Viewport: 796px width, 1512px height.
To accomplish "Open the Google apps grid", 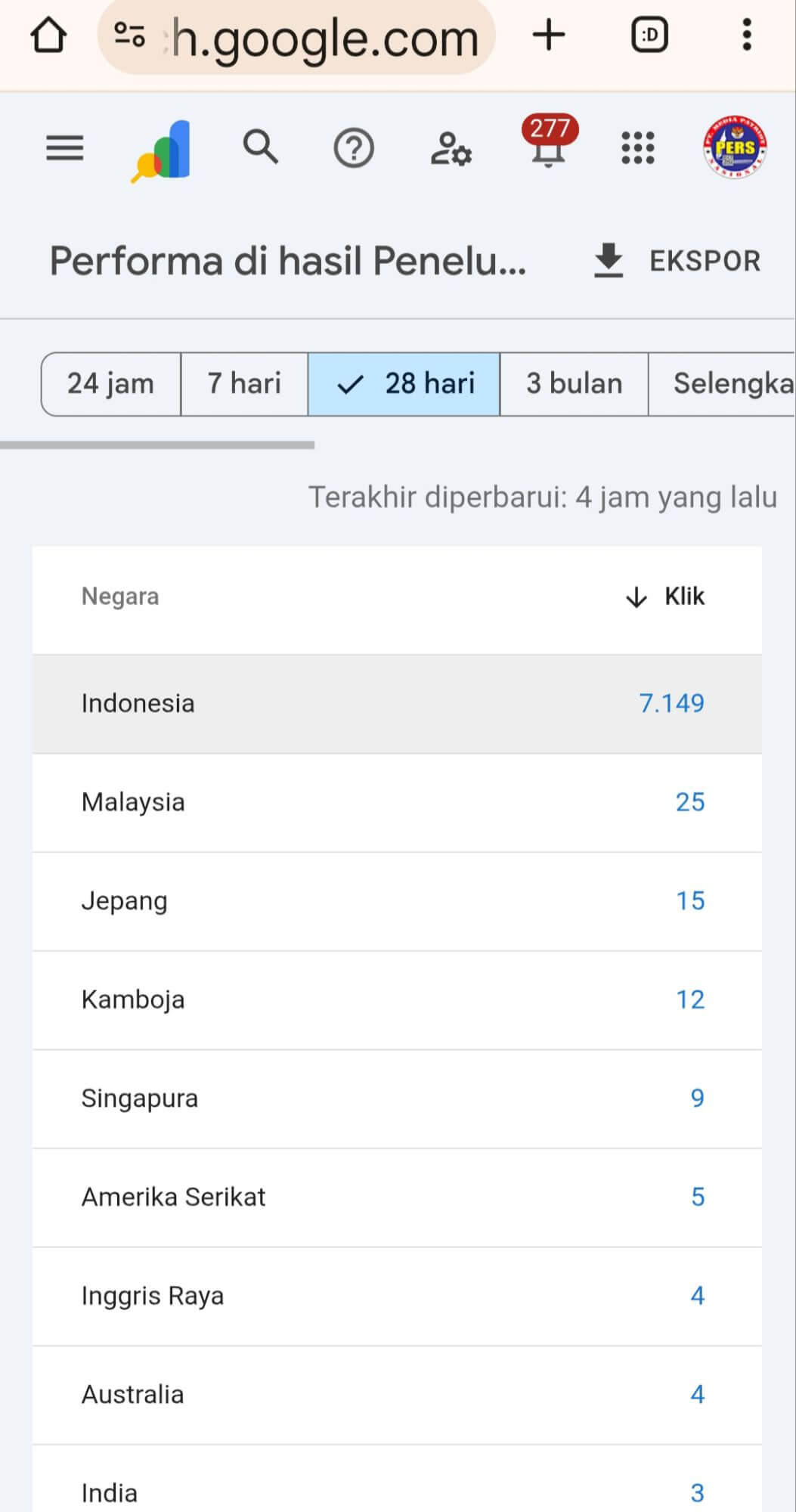I will [x=638, y=148].
